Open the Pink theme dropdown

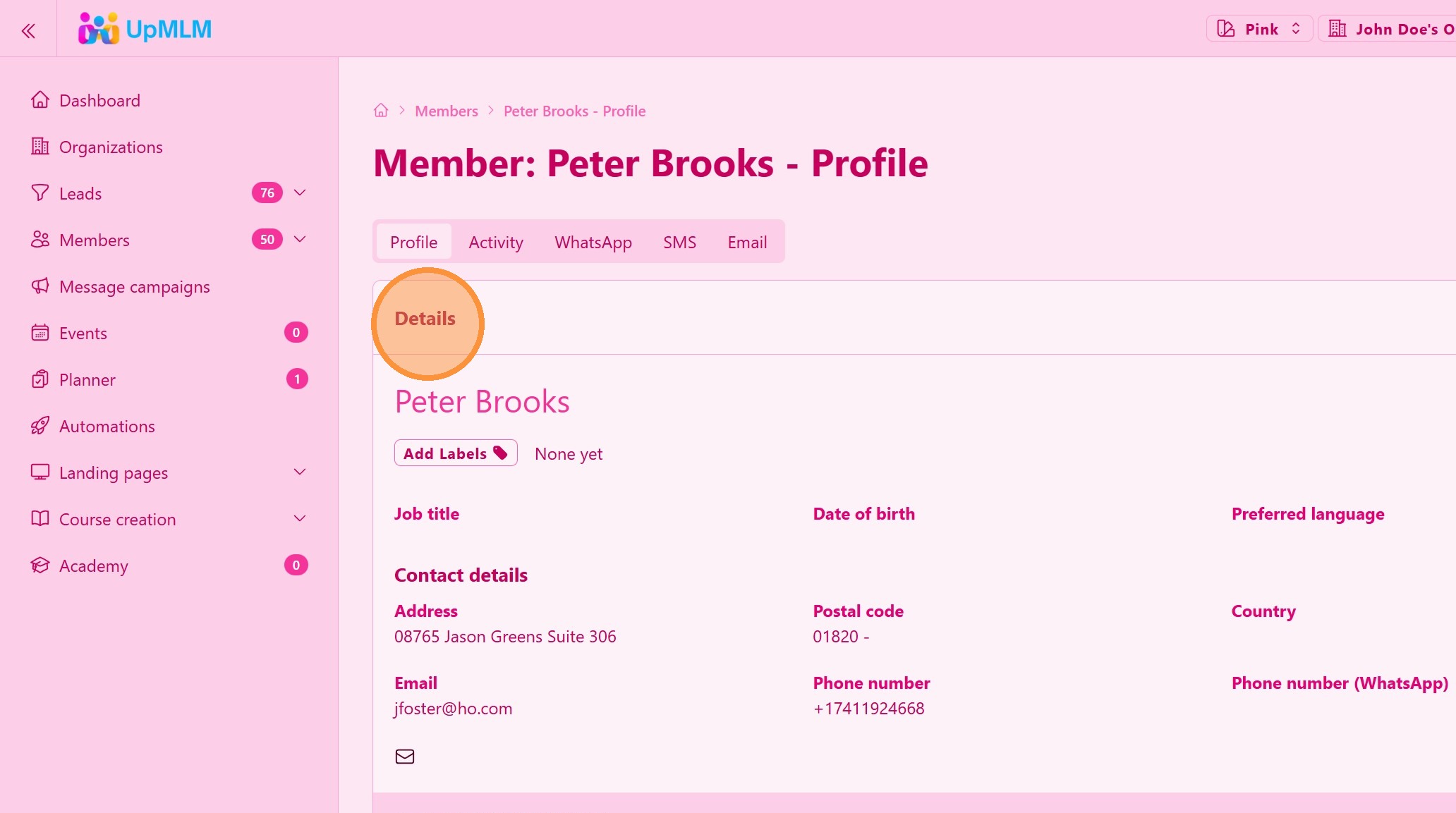tap(1259, 29)
